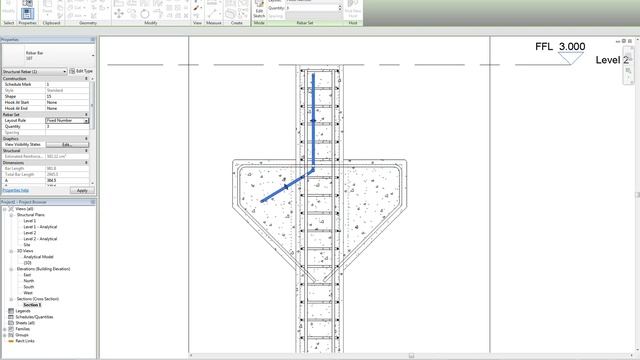Image resolution: width=640 pixels, height=360 pixels.
Task: Collapse the Graphics properties group
Action: pos(86,139)
